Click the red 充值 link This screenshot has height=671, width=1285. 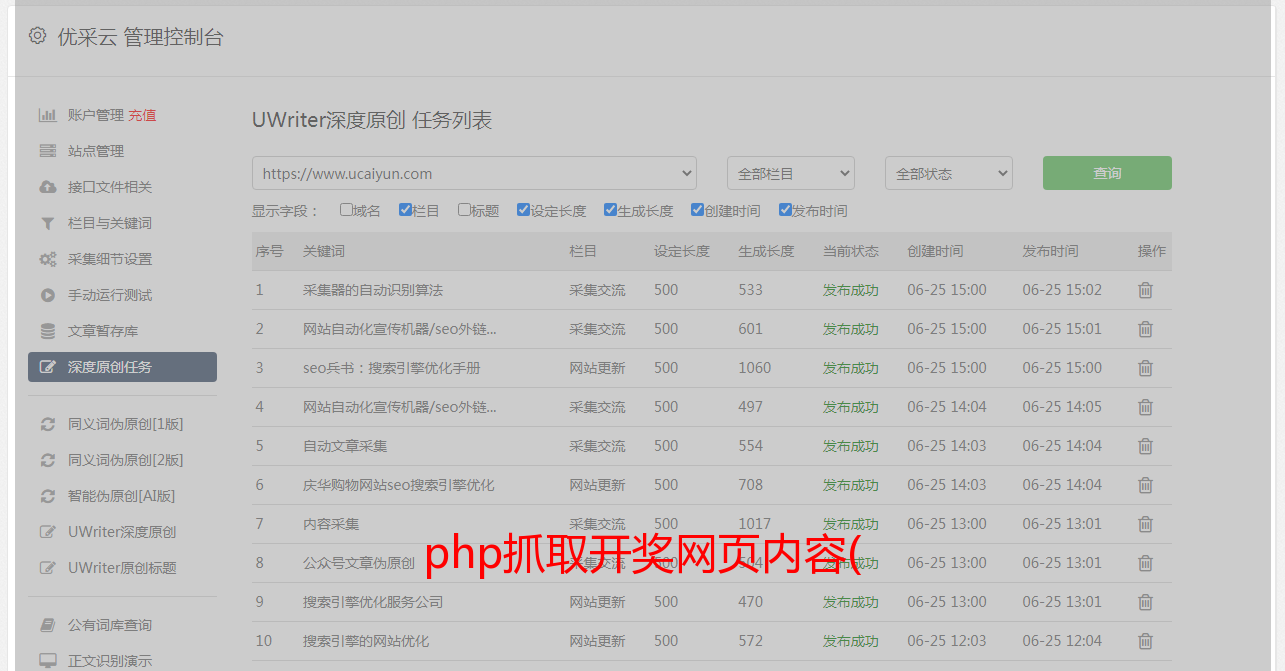(x=142, y=115)
